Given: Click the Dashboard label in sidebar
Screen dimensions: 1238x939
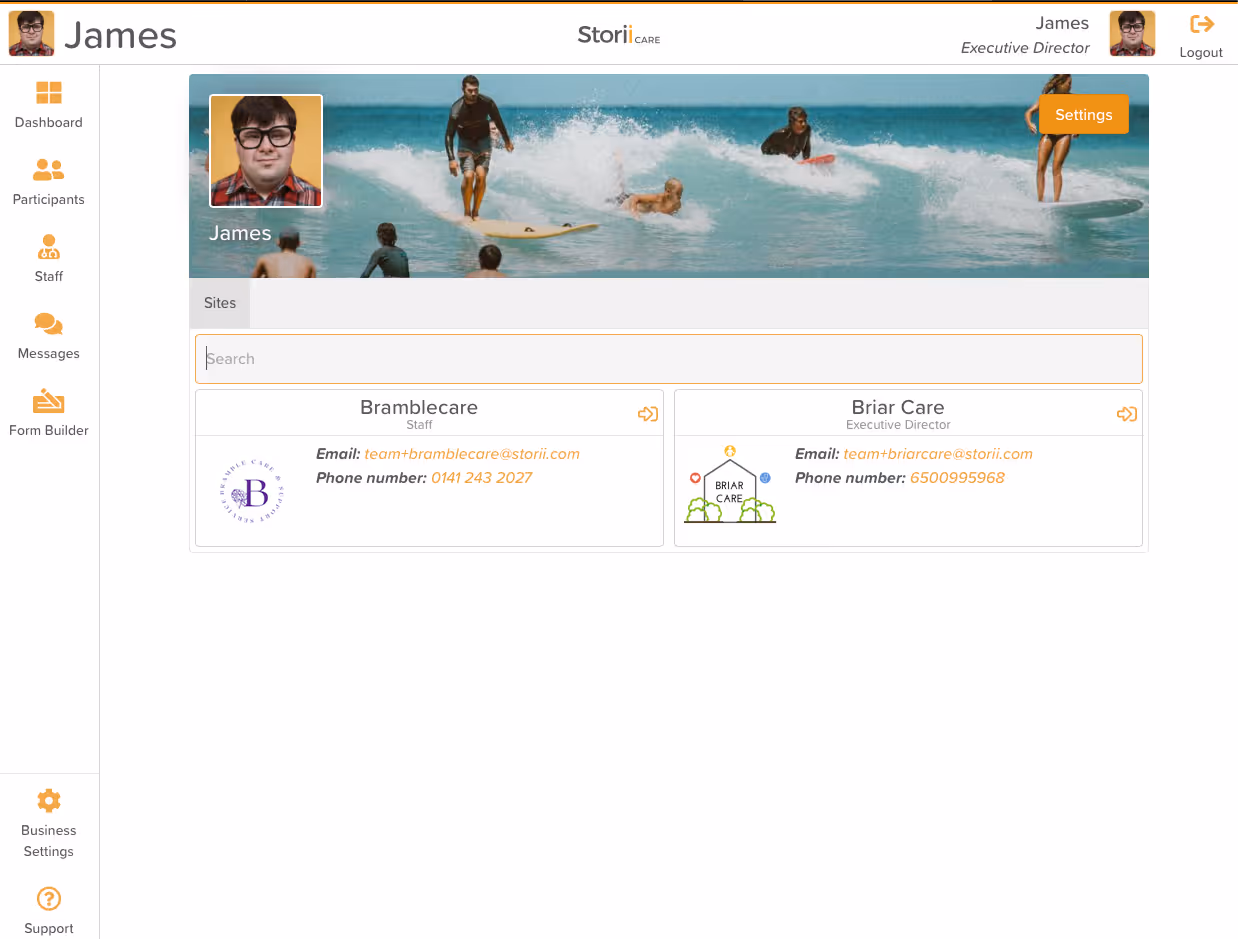Looking at the screenshot, I should pos(49,123).
